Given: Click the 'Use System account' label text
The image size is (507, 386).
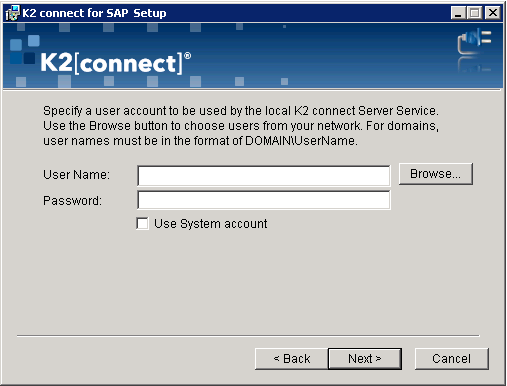Looking at the screenshot, I should click(x=211, y=224).
